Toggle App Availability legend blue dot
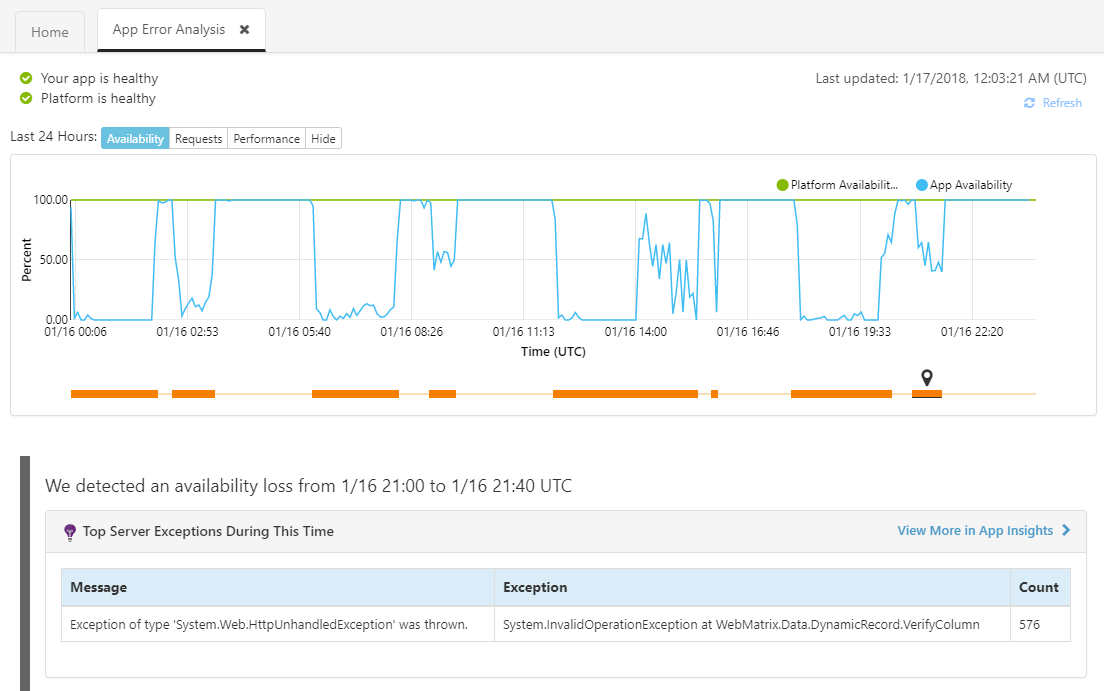 [922, 185]
